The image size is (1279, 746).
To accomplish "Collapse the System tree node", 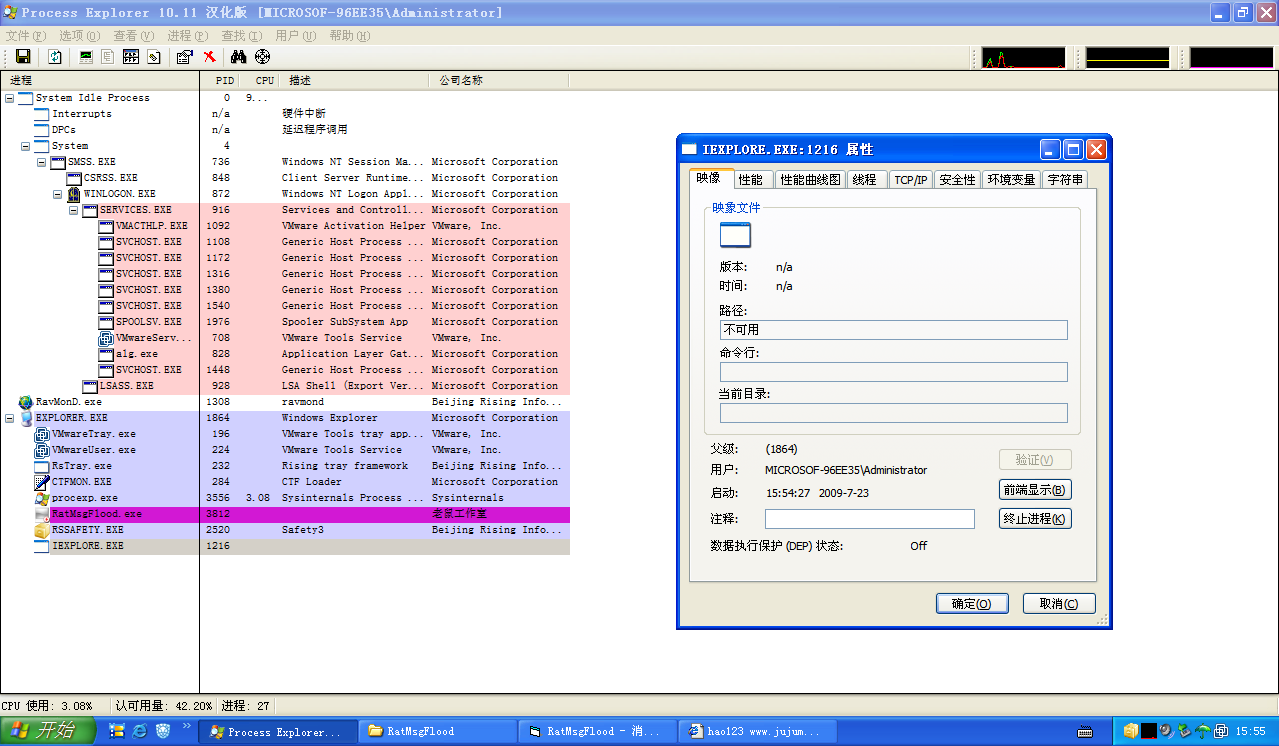I will click(x=25, y=146).
